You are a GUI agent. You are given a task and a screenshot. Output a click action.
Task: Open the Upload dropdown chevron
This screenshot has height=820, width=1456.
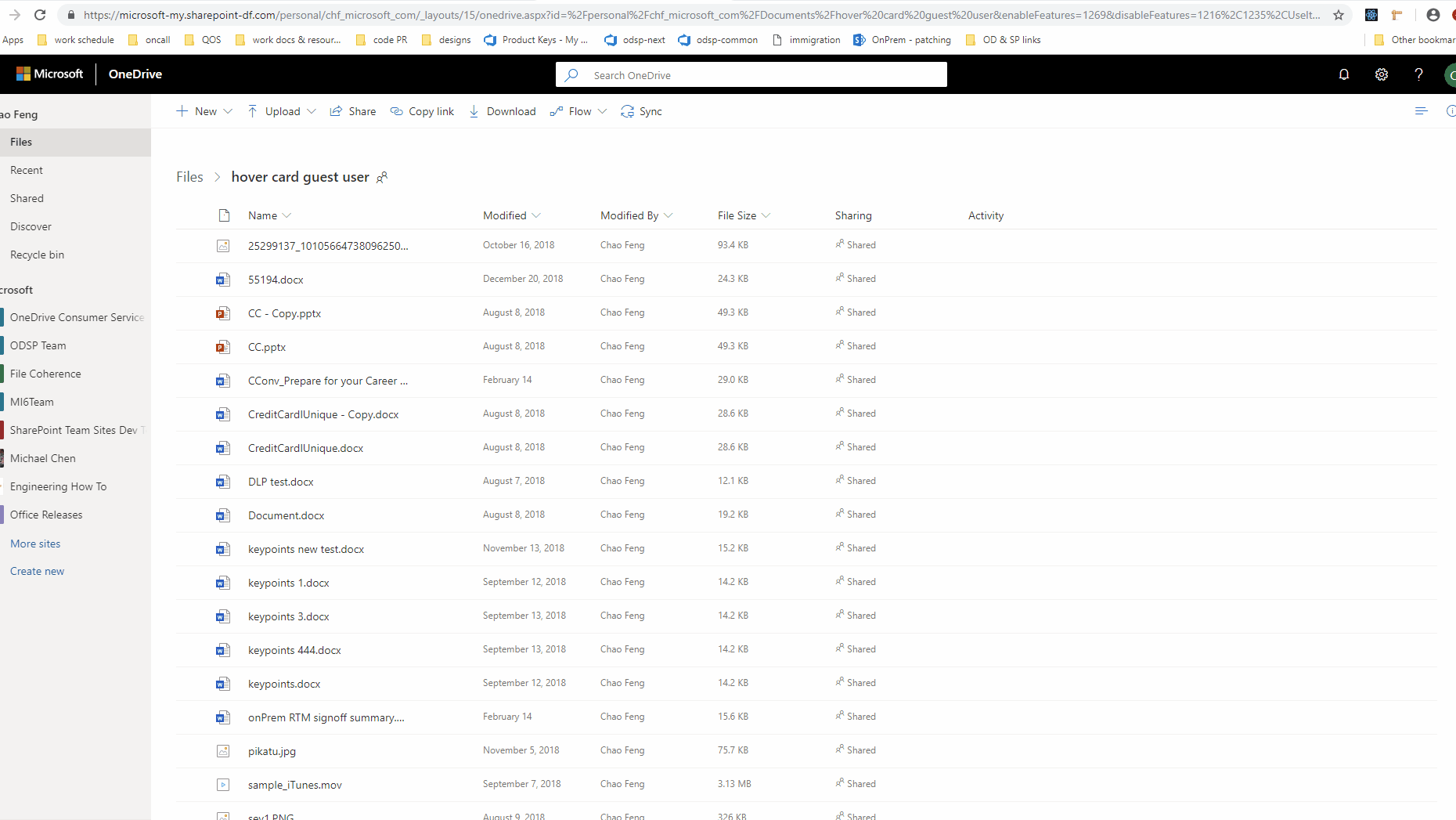tap(312, 111)
